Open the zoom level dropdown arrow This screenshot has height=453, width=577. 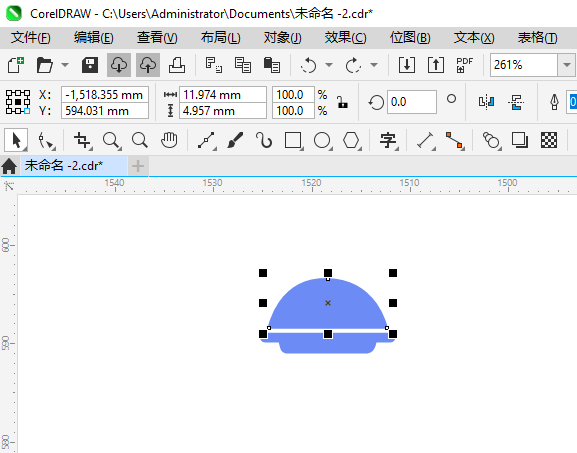tap(567, 65)
